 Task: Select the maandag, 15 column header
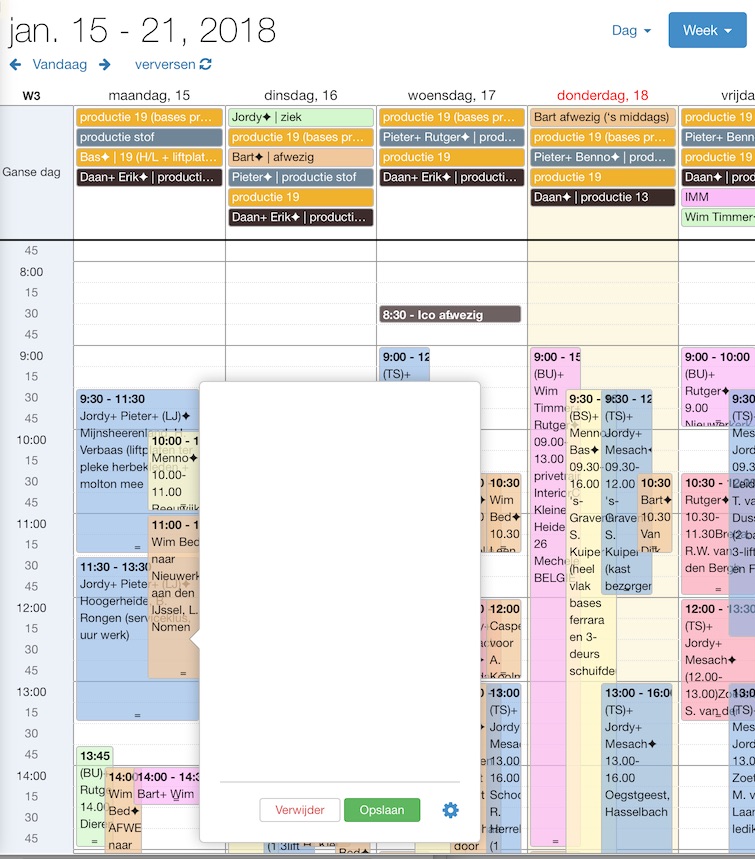tap(149, 95)
